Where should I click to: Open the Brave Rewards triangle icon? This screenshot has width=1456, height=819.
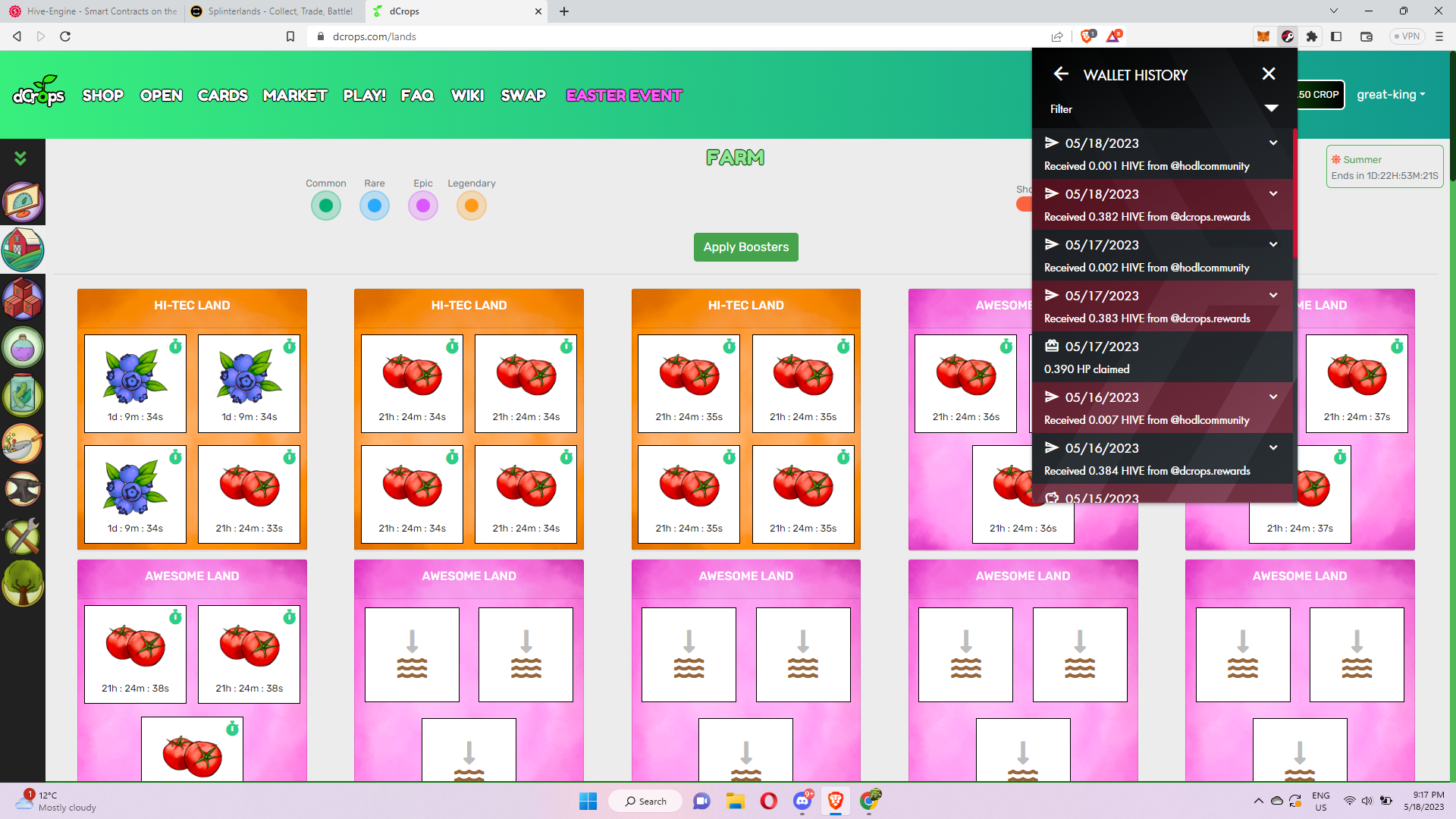pos(1114,36)
